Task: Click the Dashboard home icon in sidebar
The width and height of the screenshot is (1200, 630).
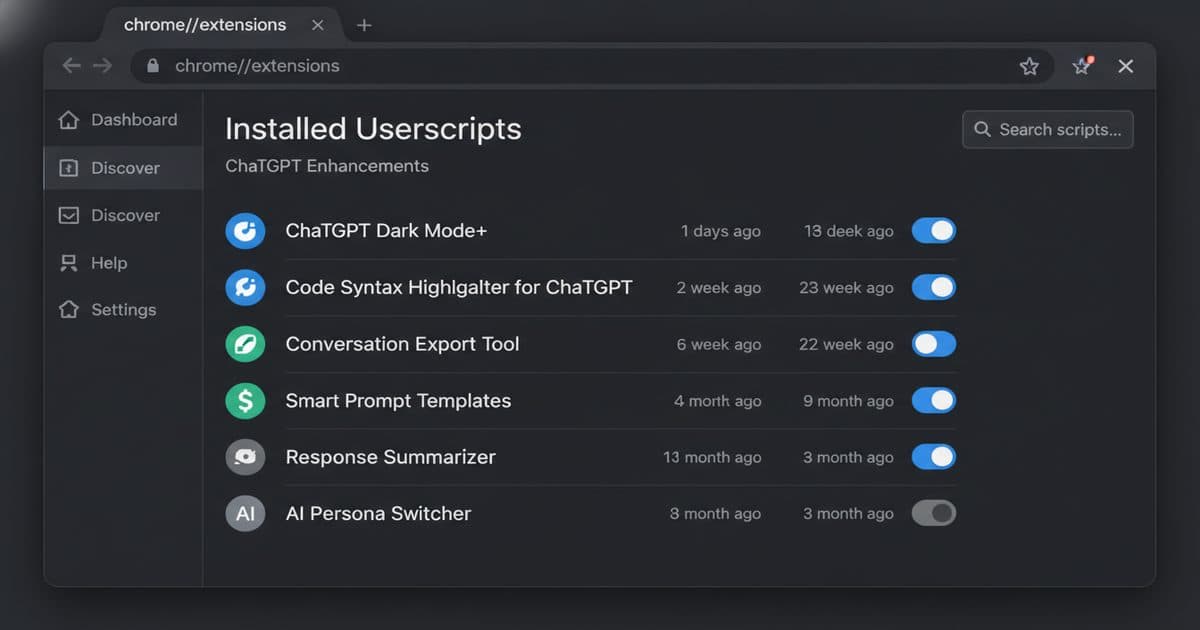Action: [68, 120]
